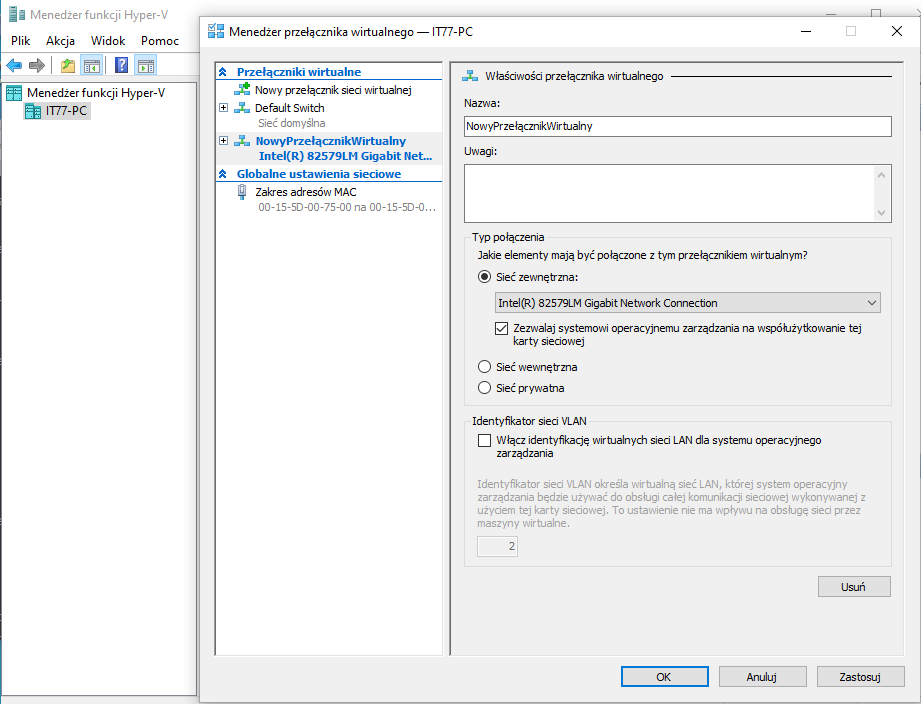Open the Akcja menu

click(x=60, y=41)
